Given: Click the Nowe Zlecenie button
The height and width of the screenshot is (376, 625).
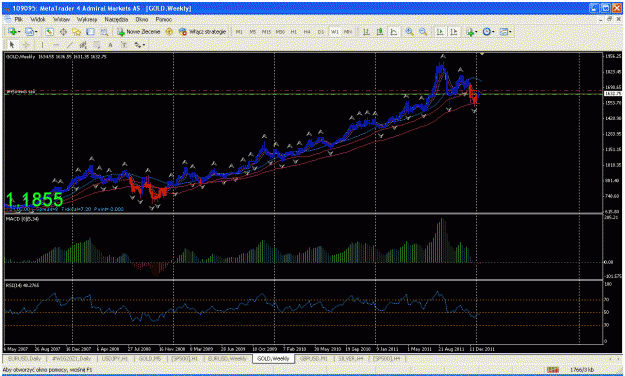Looking at the screenshot, I should point(139,32).
